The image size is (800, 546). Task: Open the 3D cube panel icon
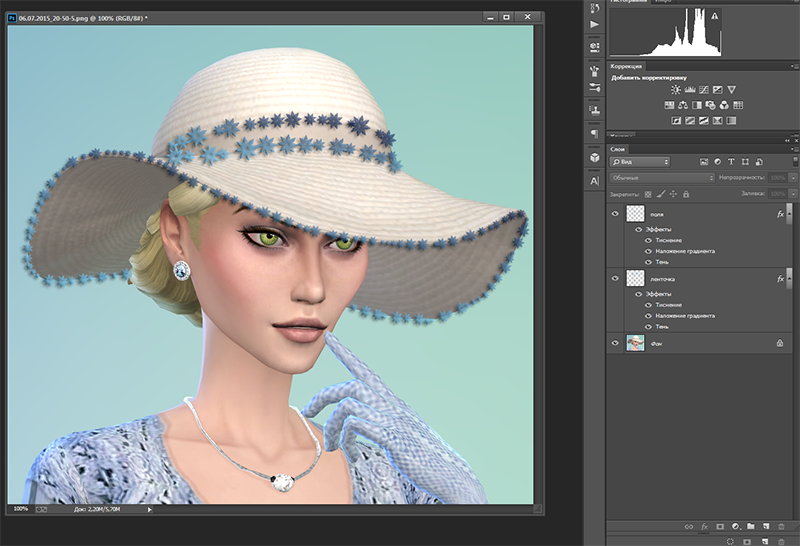tap(594, 157)
